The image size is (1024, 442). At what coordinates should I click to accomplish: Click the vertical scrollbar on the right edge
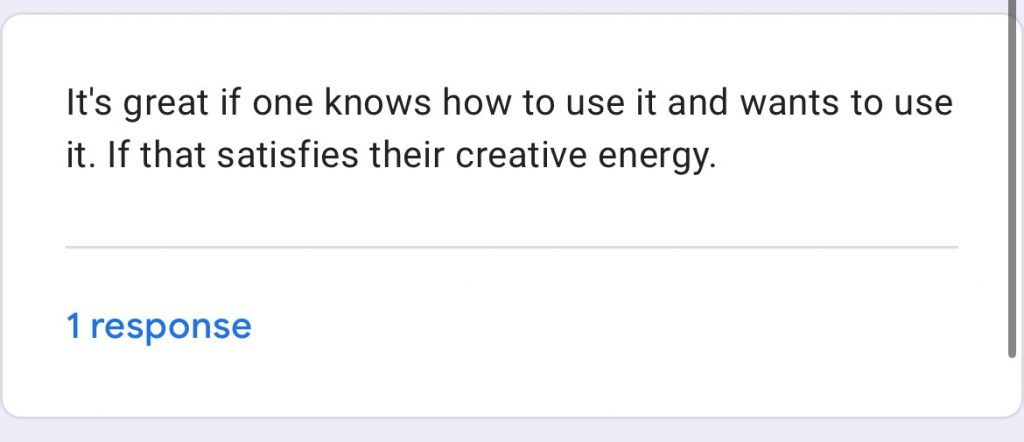[1012, 179]
